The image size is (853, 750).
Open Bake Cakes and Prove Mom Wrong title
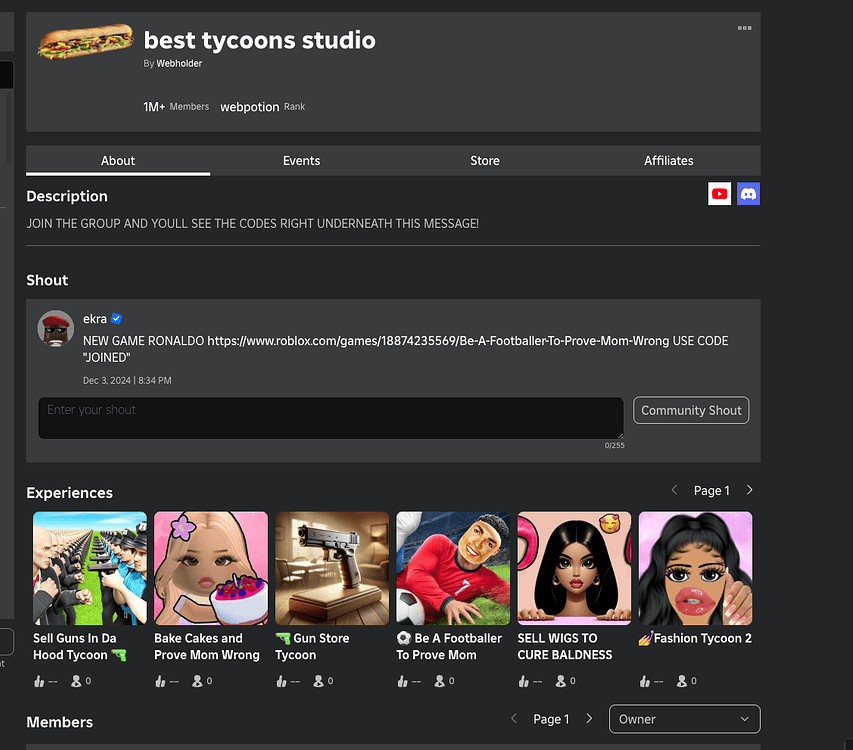click(x=207, y=646)
